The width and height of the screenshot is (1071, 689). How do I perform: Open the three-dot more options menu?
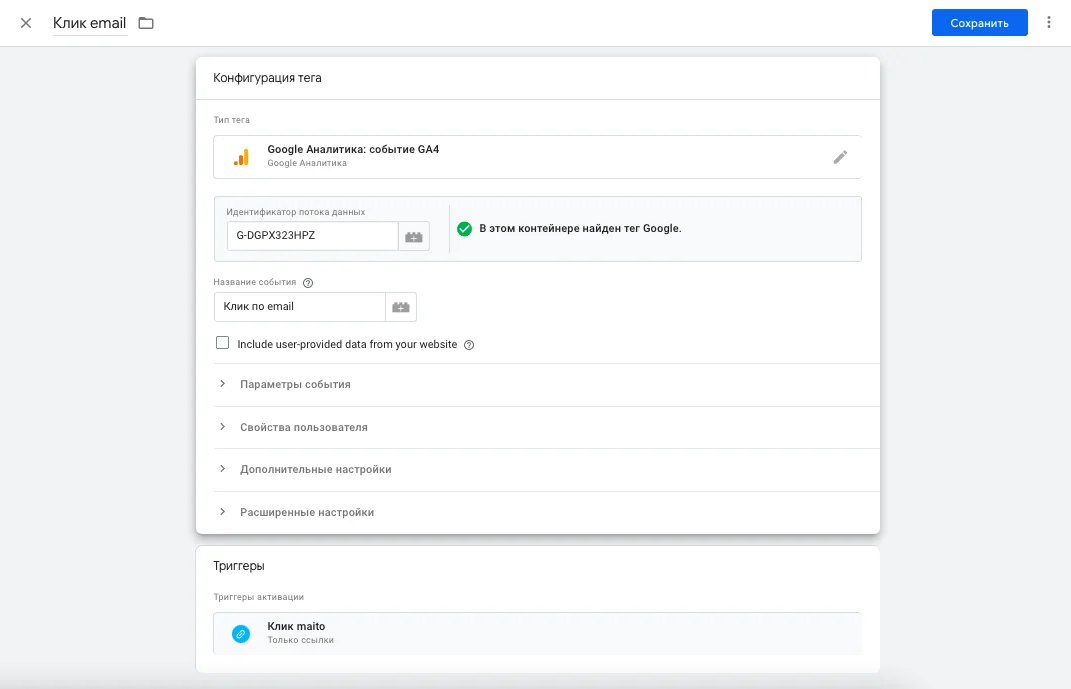tap(1048, 22)
